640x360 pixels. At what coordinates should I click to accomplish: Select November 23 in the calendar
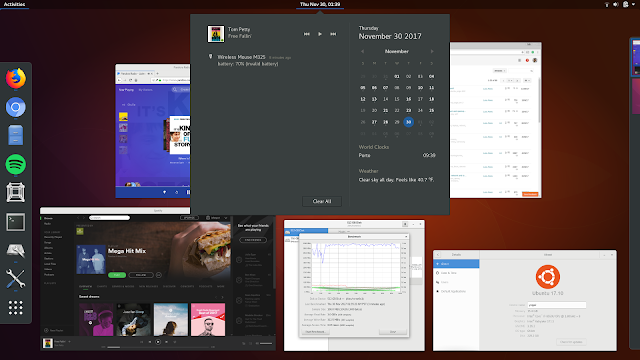[408, 111]
